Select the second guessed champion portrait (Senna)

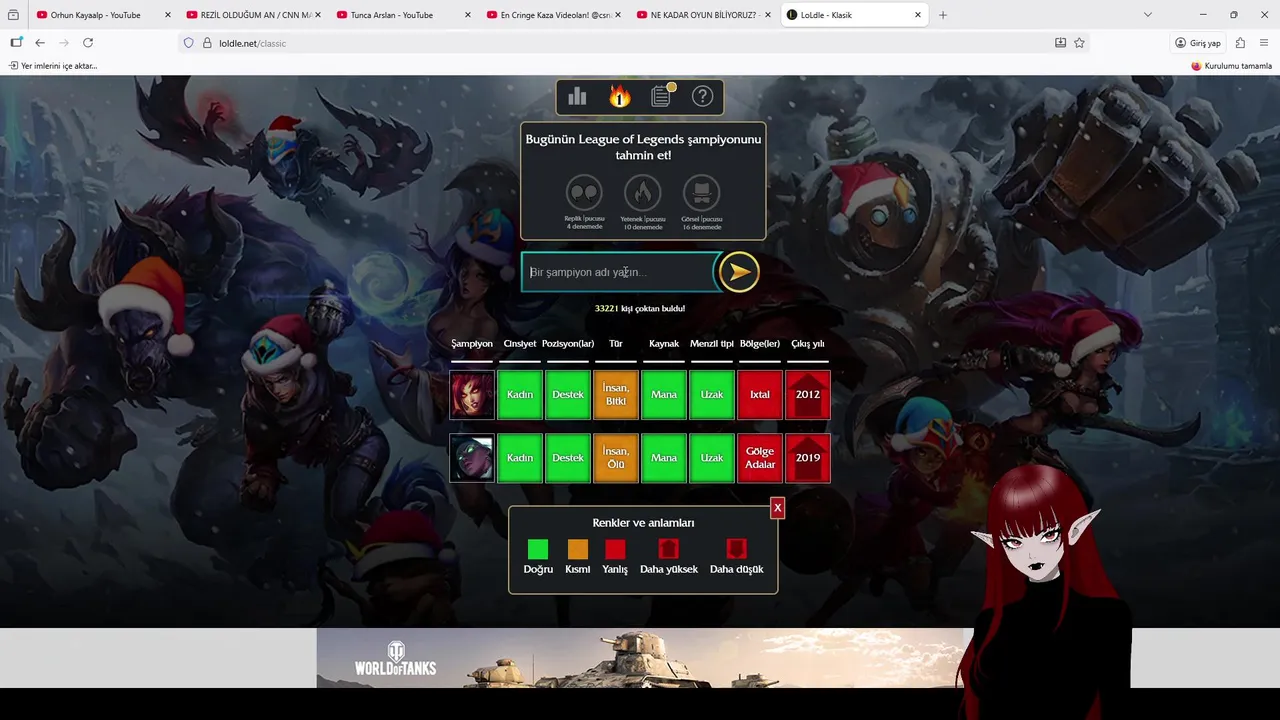[472, 458]
